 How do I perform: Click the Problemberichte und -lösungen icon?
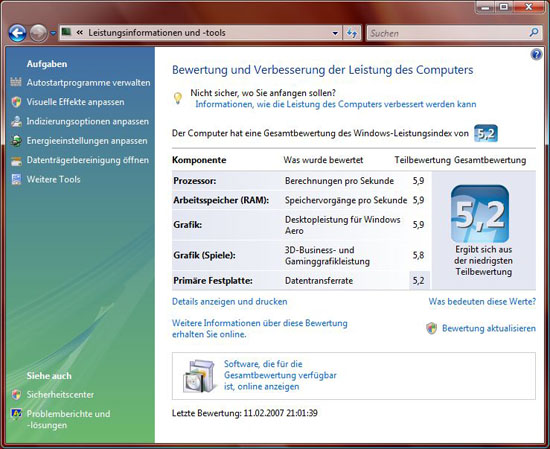pos(16,414)
